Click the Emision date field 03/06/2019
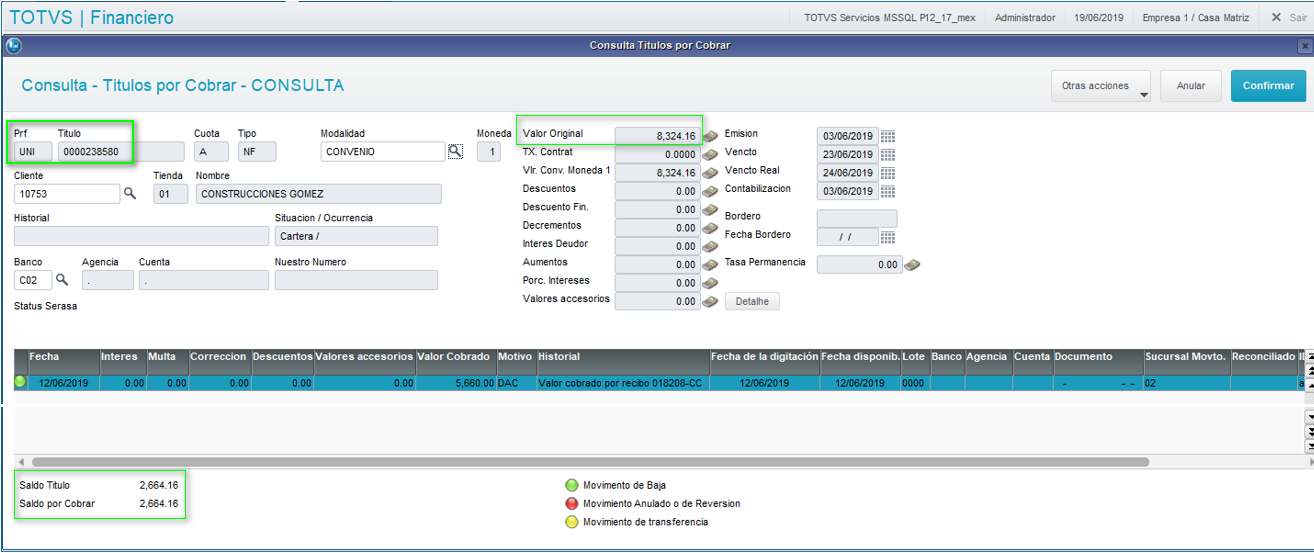Image resolution: width=1314 pixels, height=553 pixels. tap(848, 136)
